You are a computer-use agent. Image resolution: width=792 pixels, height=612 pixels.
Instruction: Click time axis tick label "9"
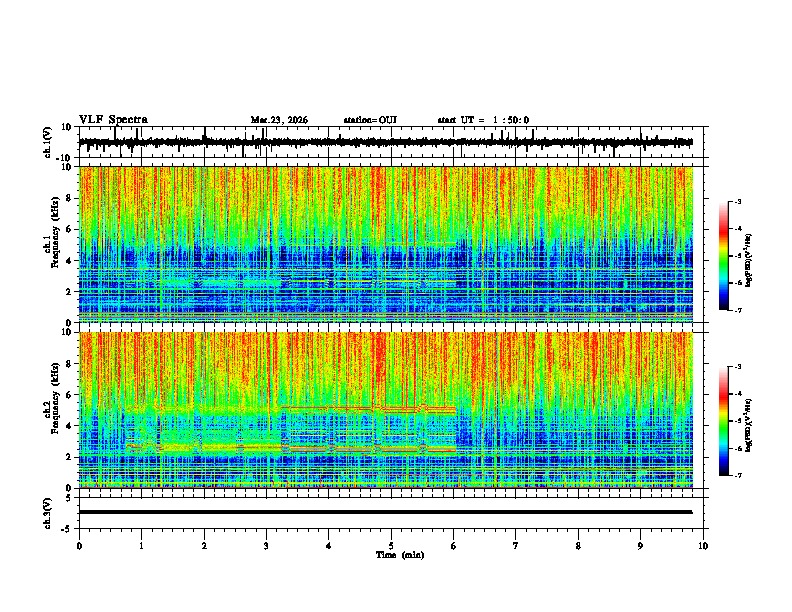point(640,546)
